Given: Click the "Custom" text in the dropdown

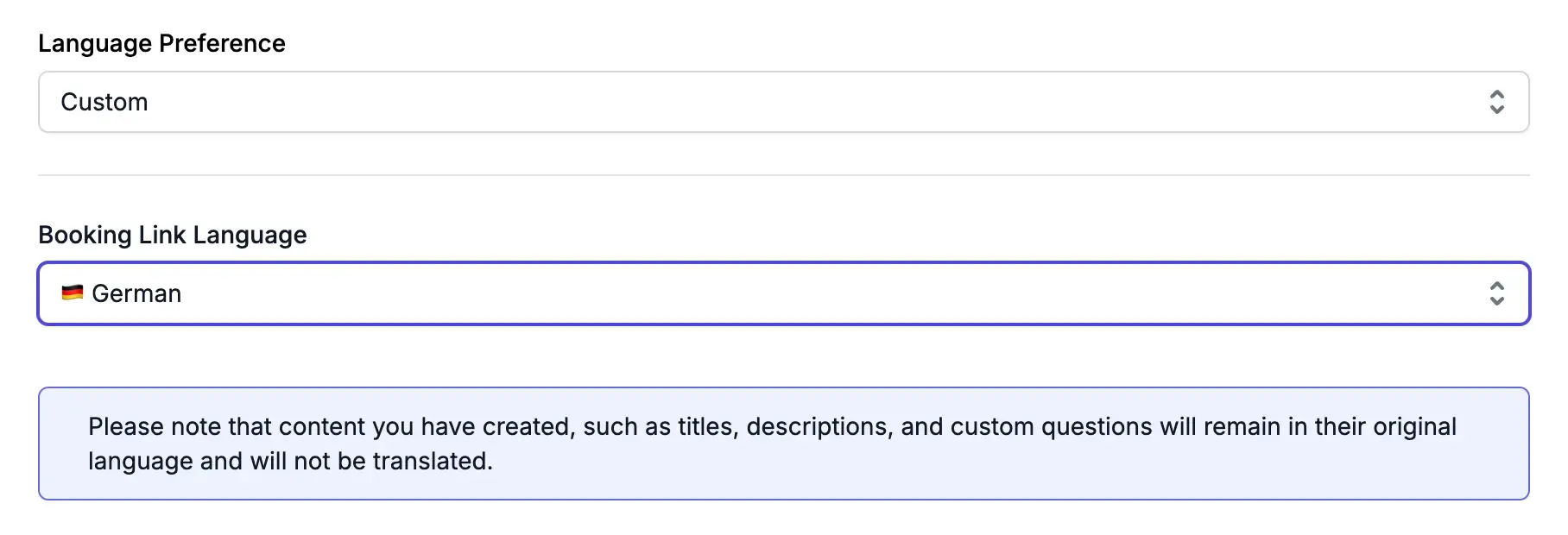Looking at the screenshot, I should pos(104,102).
